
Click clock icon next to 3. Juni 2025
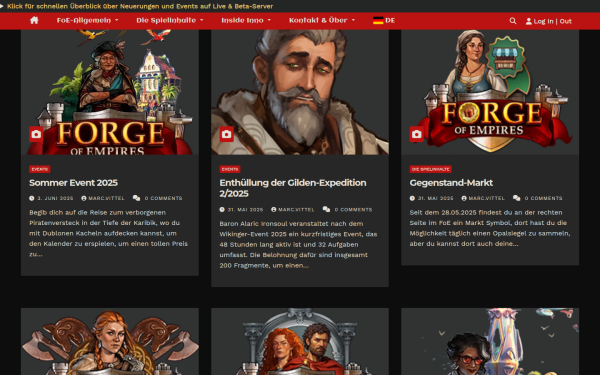pyautogui.click(x=32, y=198)
